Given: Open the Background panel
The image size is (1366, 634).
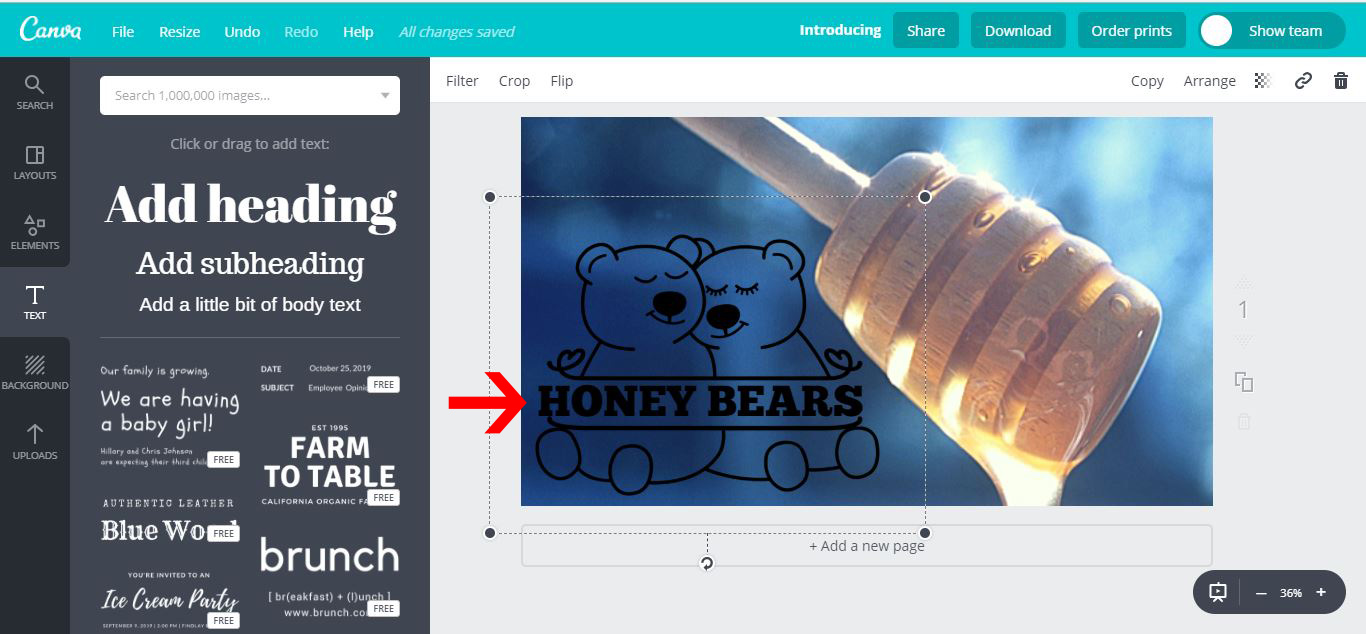Looking at the screenshot, I should pos(34,370).
